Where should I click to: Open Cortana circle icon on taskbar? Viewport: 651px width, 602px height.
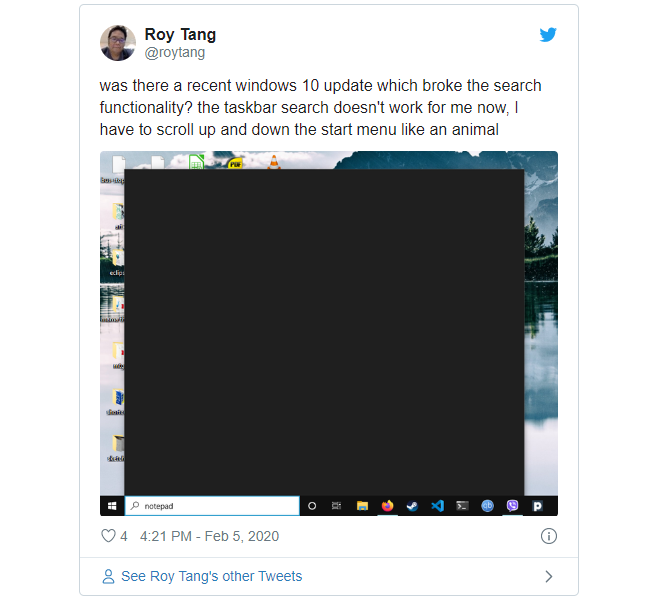pos(312,506)
